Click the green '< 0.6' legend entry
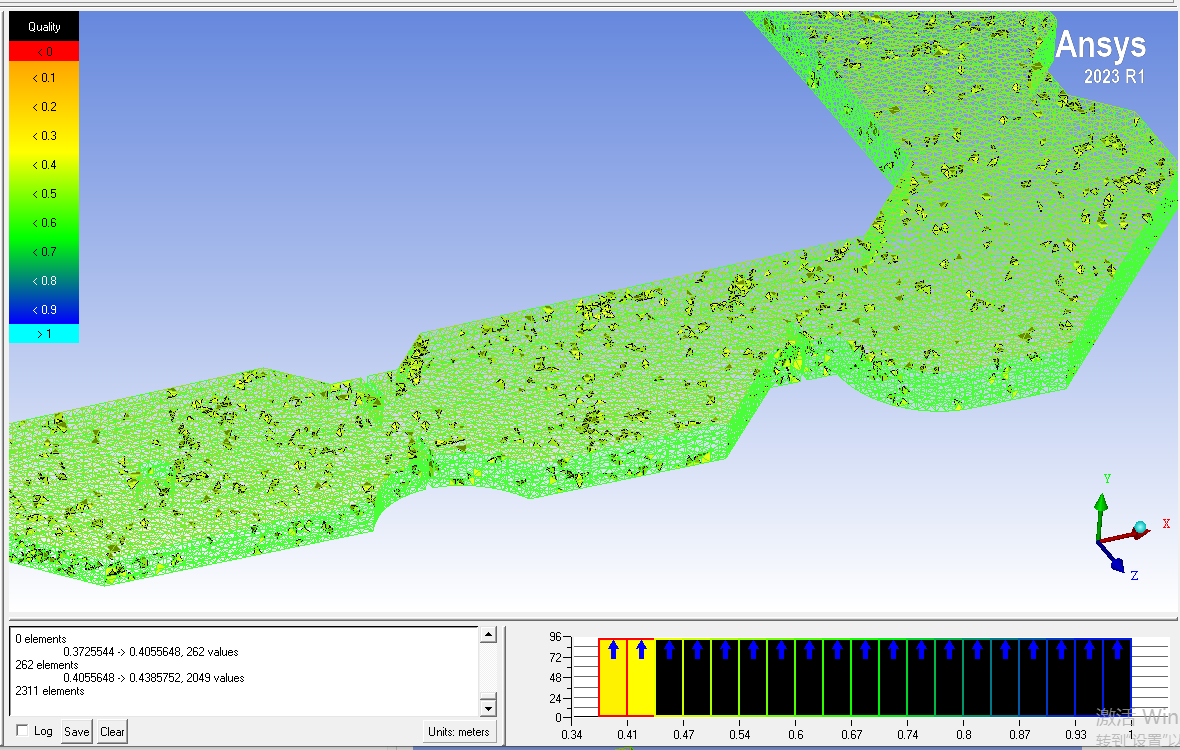1180x750 pixels. click(x=44, y=223)
